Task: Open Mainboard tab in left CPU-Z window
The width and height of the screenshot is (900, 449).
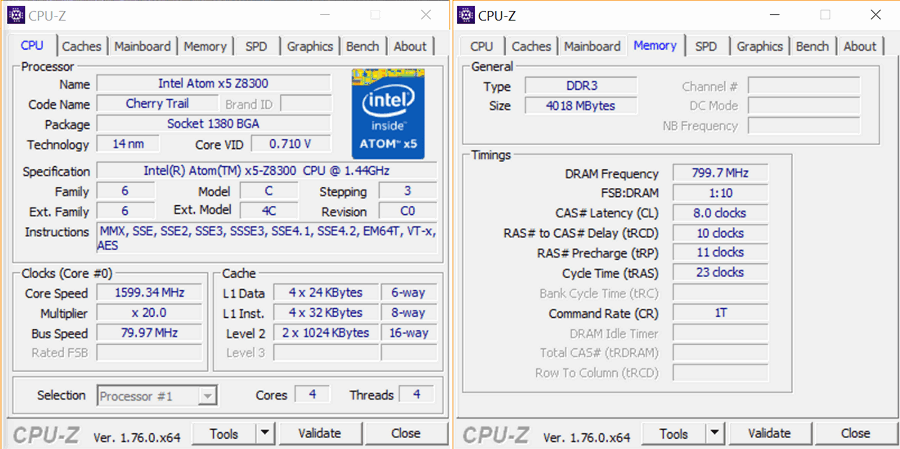Action: [x=142, y=47]
